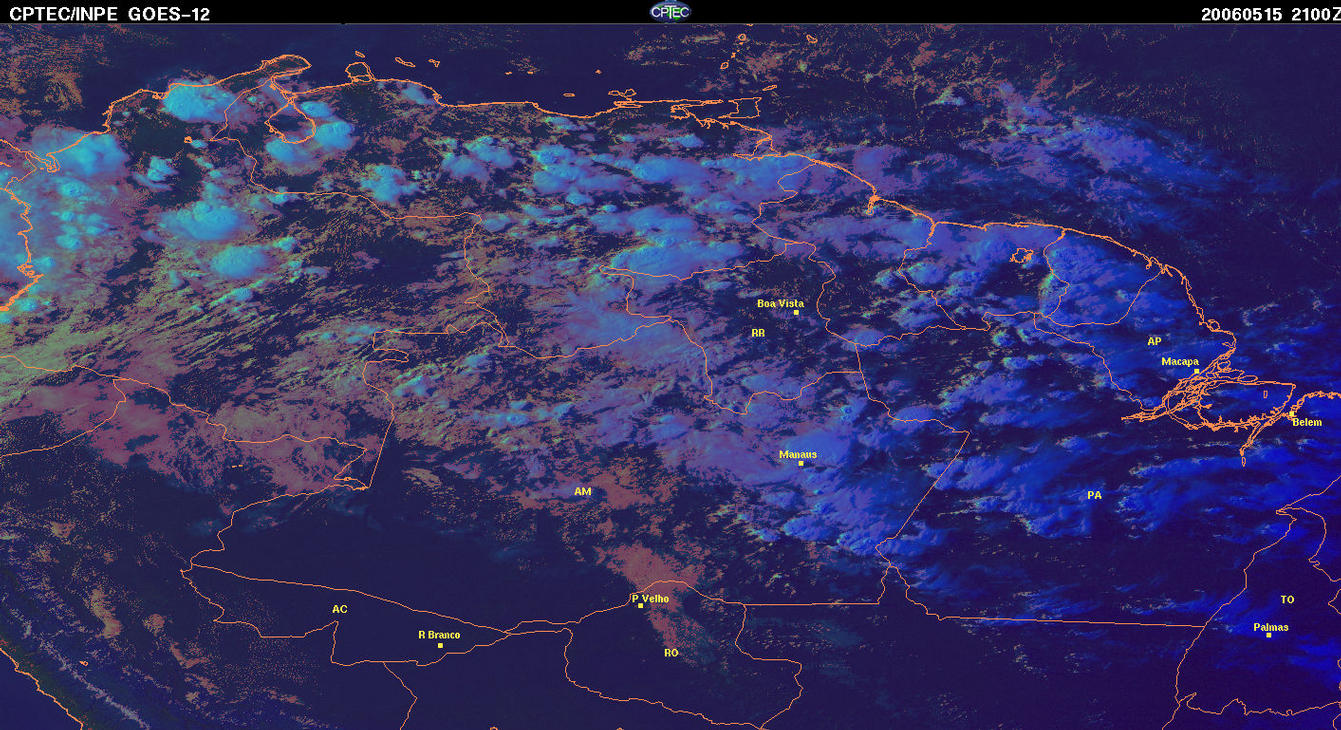This screenshot has width=1341, height=730.
Task: Click the Boa Vista city label
Action: (x=780, y=303)
